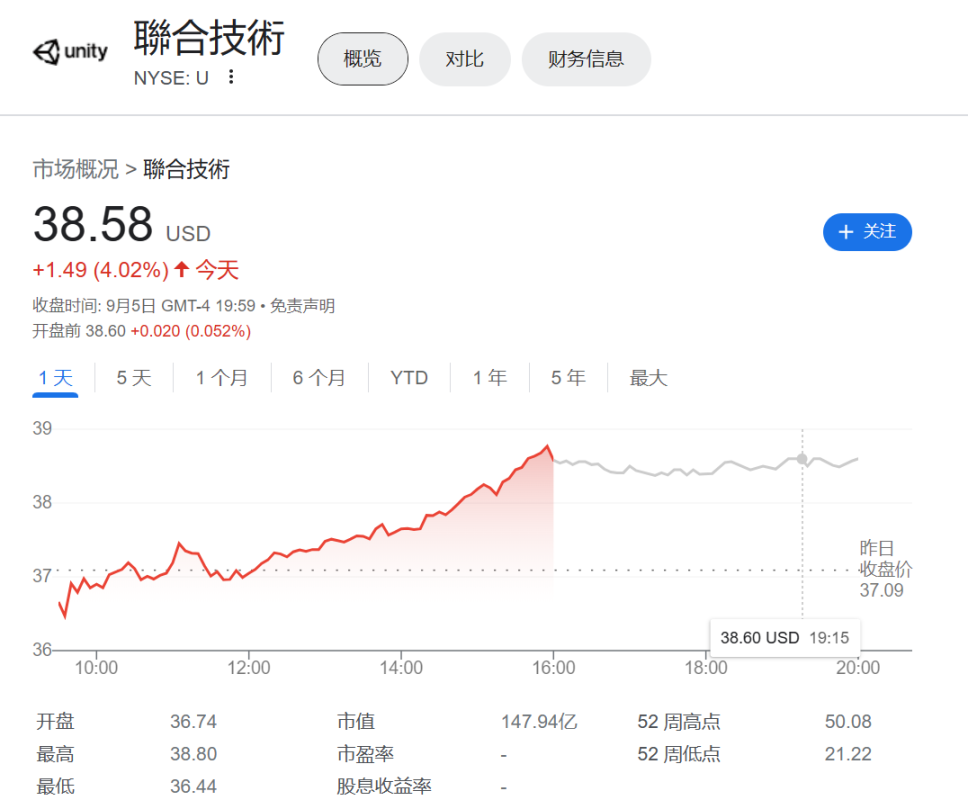
Task: Click the 最低 value 36.44
Action: pos(193,786)
